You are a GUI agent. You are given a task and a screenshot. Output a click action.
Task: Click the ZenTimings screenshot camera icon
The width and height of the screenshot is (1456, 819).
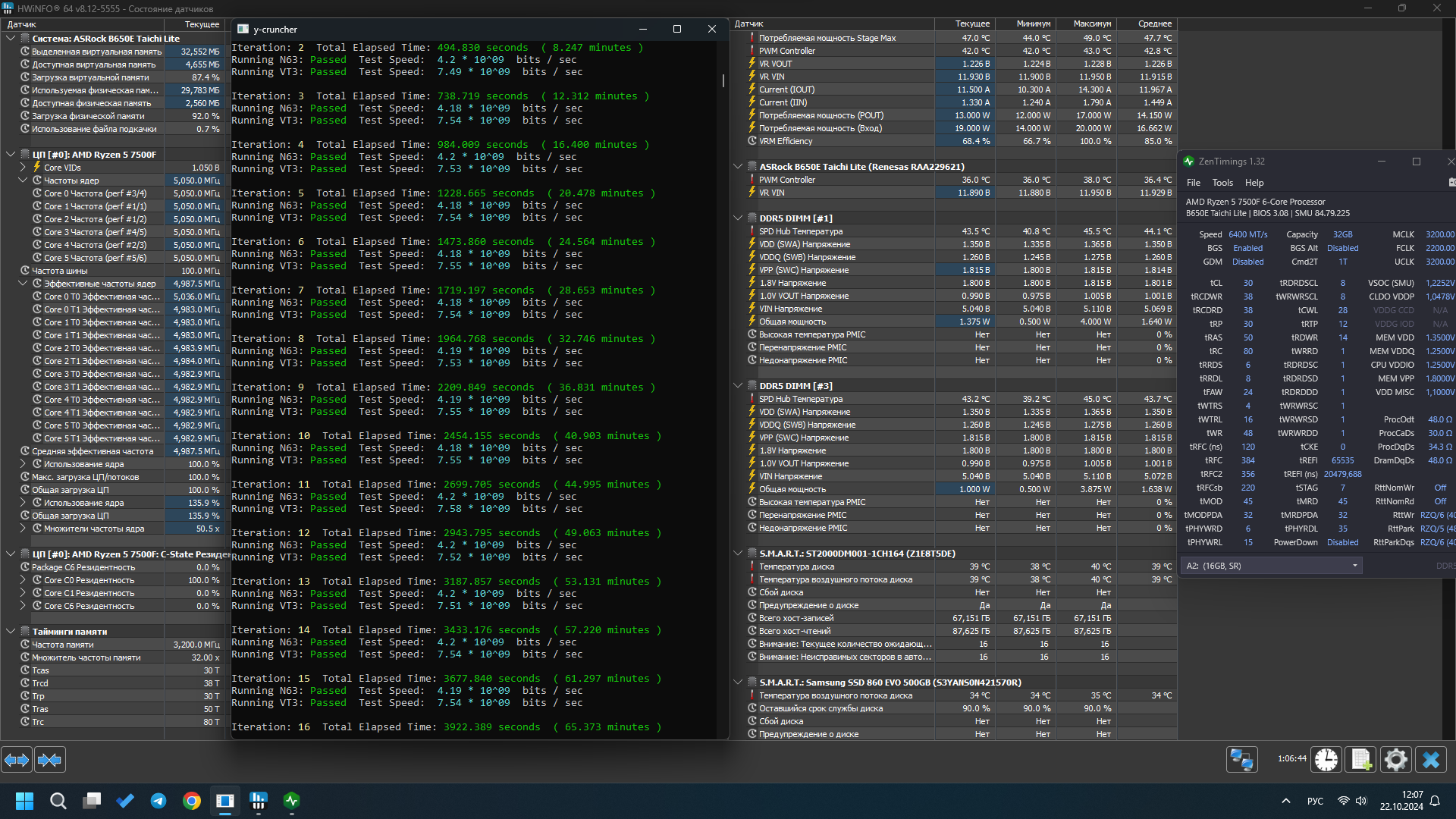(1451, 182)
